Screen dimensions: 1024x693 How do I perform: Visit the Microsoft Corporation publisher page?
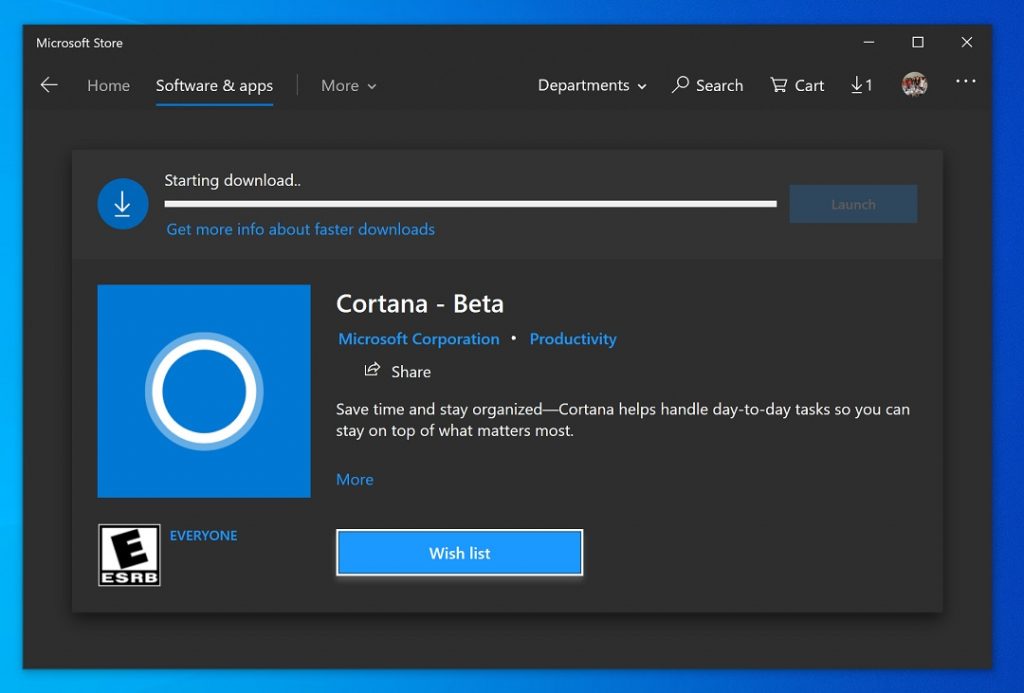click(419, 338)
